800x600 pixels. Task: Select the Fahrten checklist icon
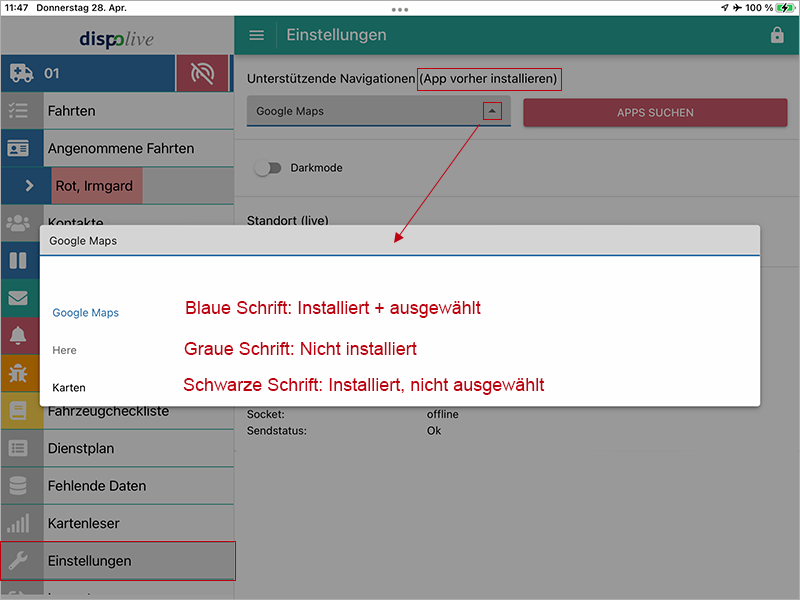tap(18, 111)
